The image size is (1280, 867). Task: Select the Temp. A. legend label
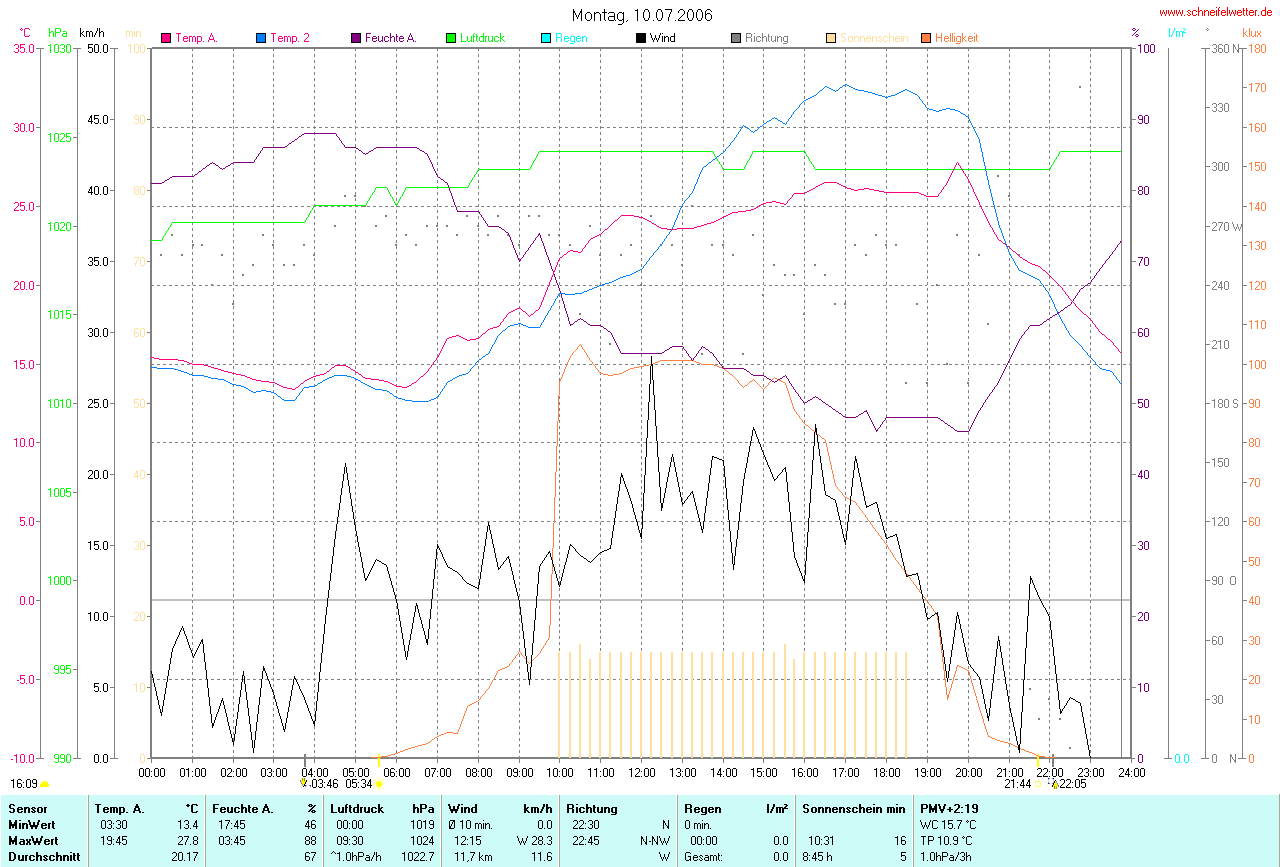pyautogui.click(x=196, y=38)
